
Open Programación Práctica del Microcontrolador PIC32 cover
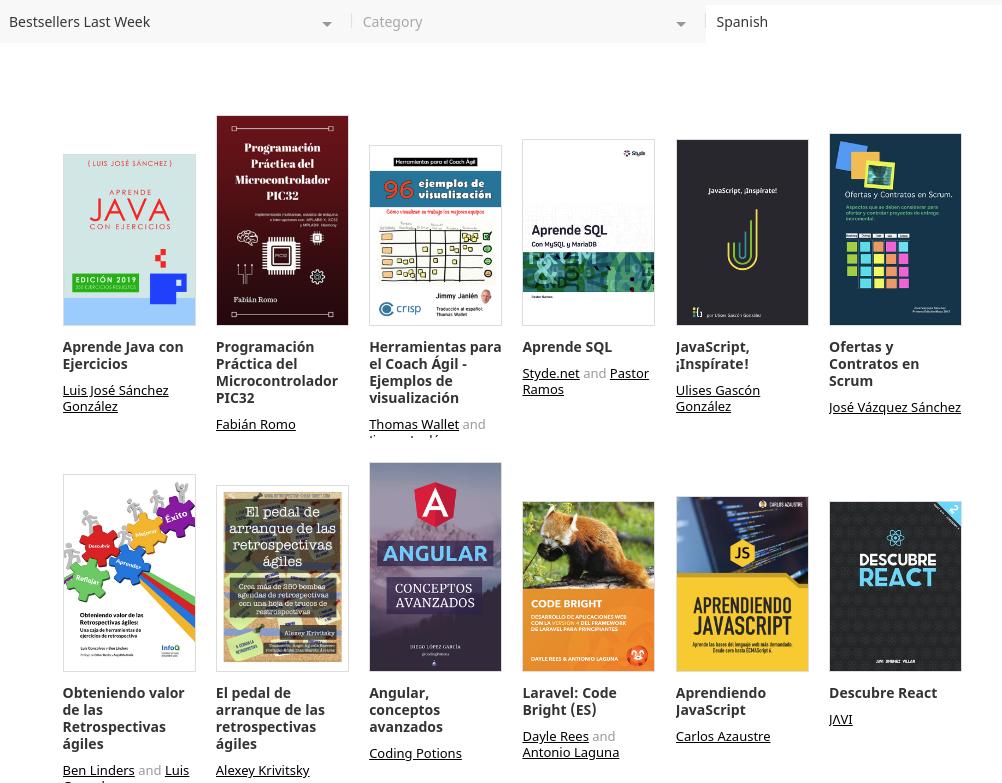(x=282, y=221)
